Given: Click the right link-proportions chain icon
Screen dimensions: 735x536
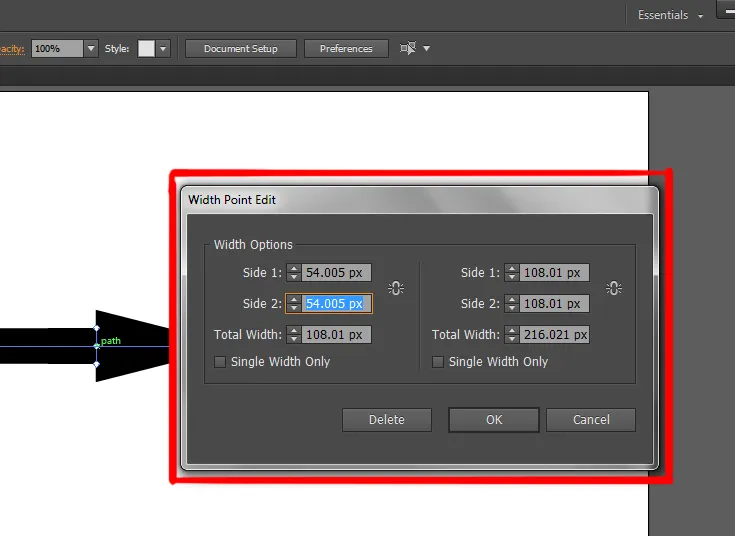Looking at the screenshot, I should [614, 288].
